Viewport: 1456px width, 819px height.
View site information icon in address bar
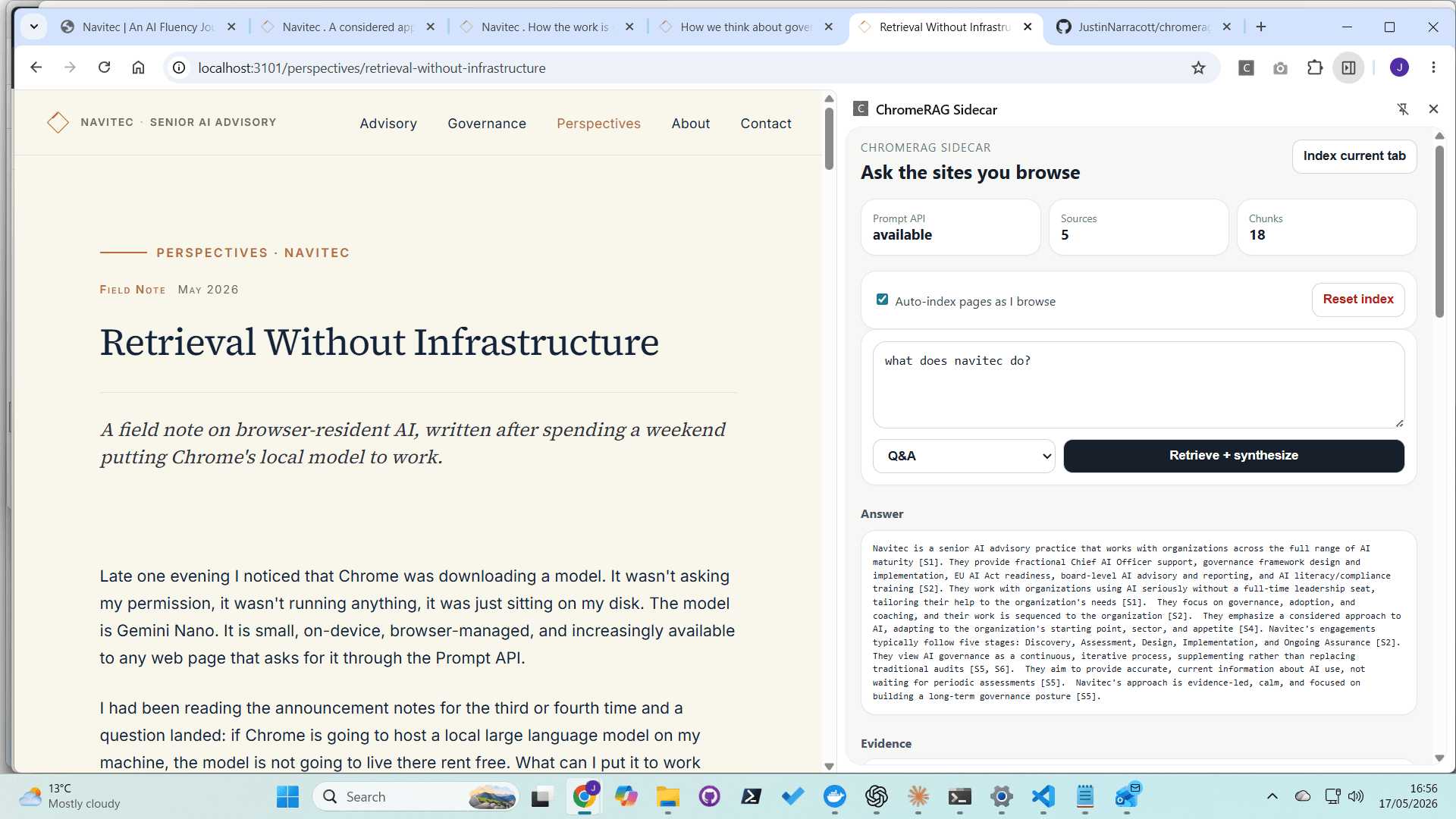coord(179,67)
